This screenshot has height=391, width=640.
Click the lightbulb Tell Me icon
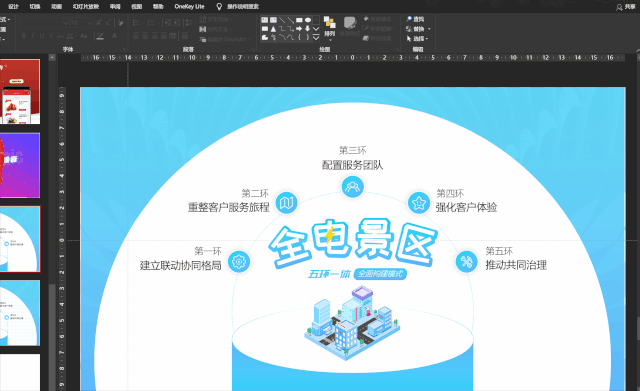219,6
